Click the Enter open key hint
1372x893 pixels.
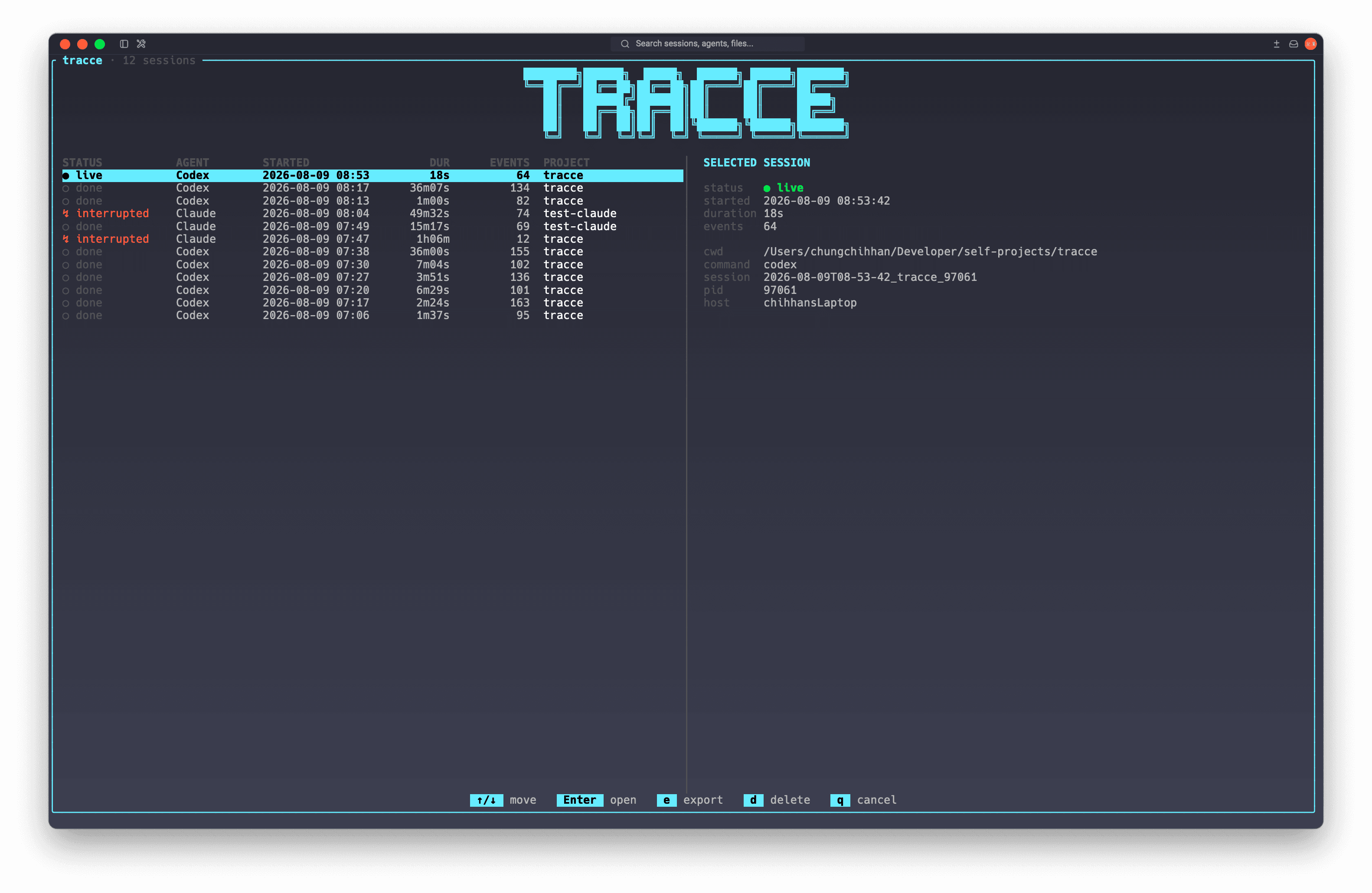pos(597,800)
